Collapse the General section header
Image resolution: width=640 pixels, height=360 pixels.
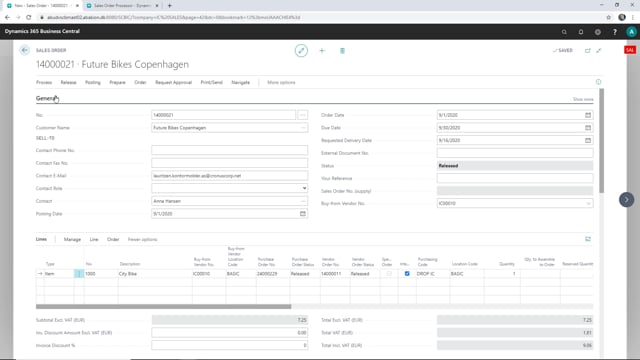(x=46, y=98)
